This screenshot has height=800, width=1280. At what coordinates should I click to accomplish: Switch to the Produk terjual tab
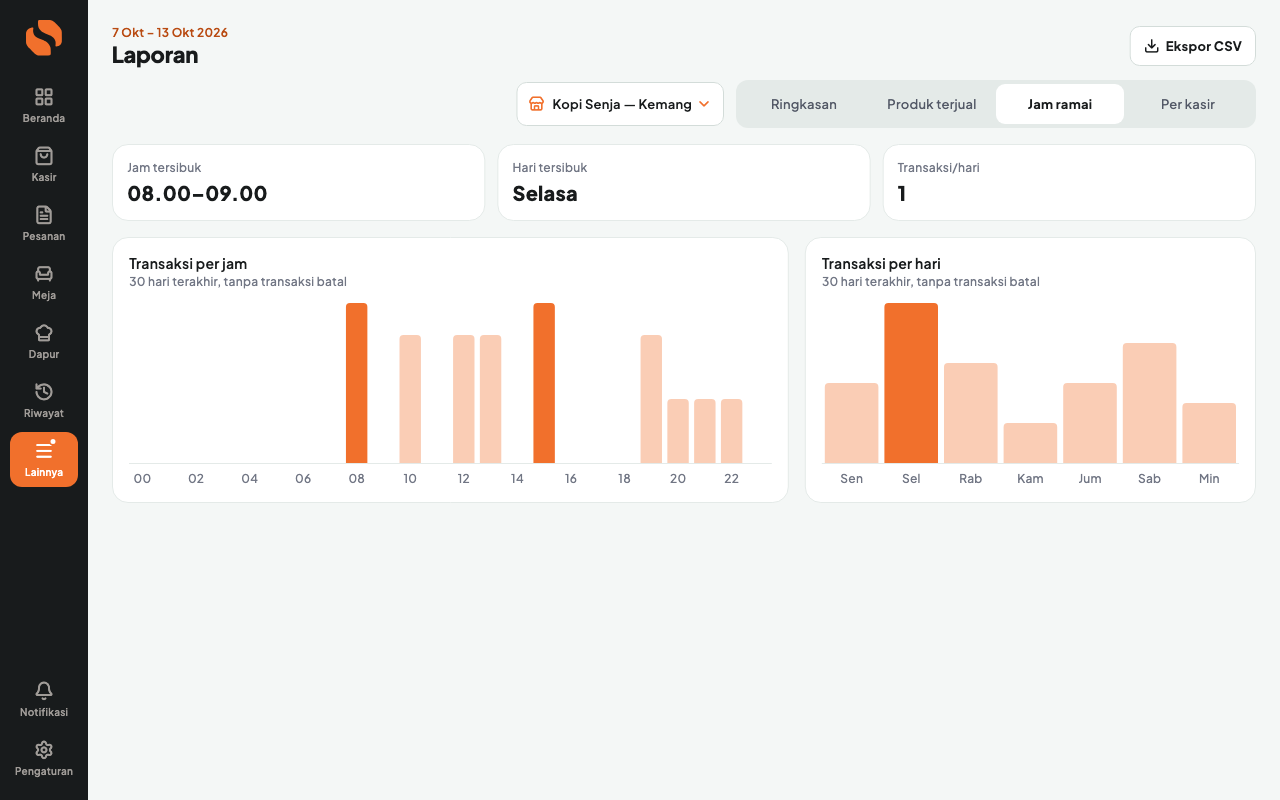[x=932, y=104]
